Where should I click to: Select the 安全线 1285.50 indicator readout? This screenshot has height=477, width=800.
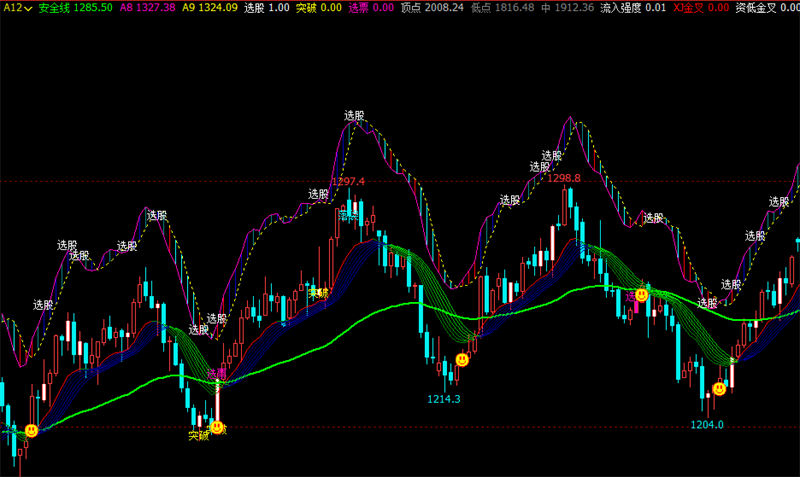(x=76, y=8)
